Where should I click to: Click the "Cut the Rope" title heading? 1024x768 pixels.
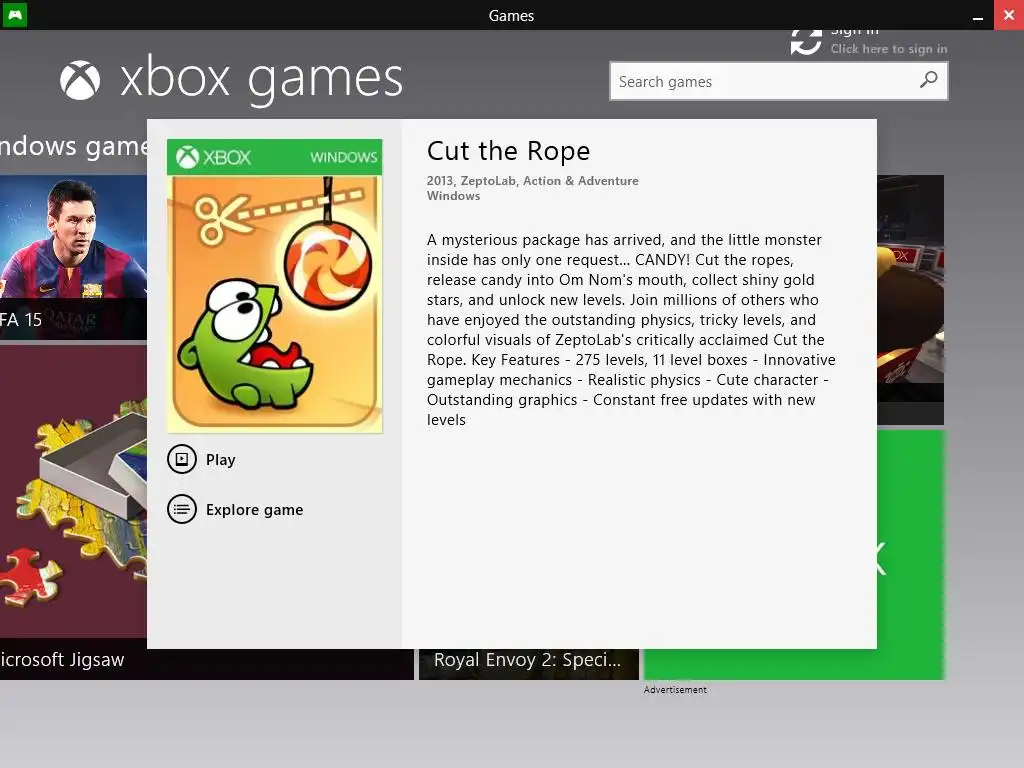coord(508,151)
